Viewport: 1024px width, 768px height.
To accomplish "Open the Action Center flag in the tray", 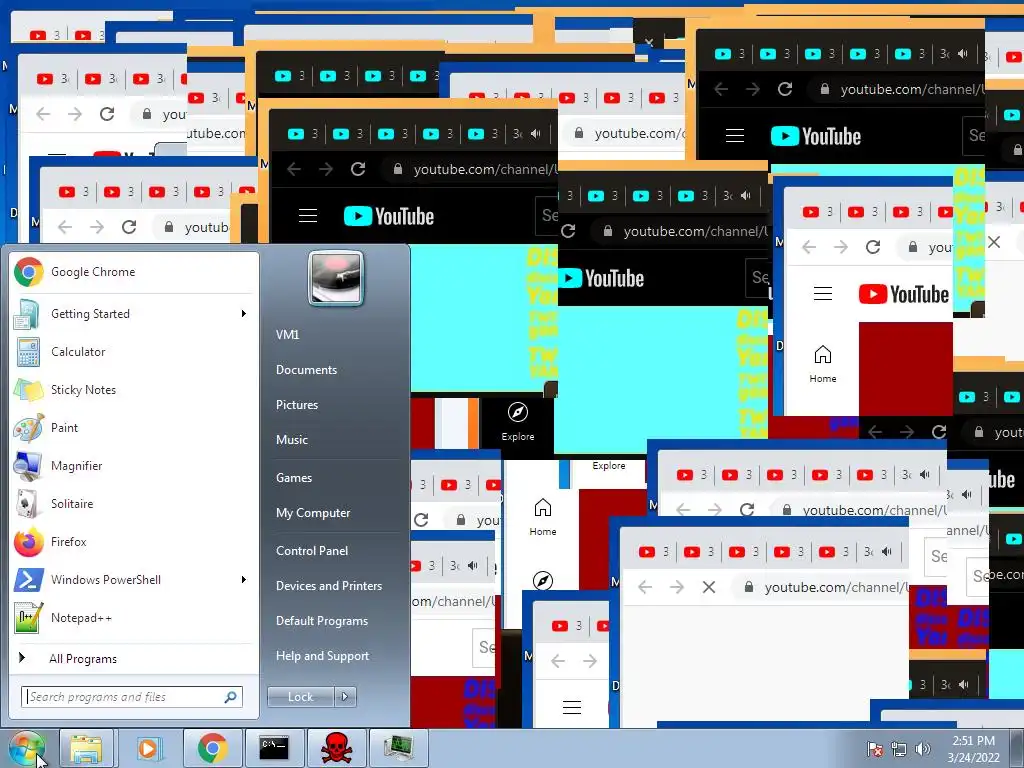I will (x=874, y=749).
